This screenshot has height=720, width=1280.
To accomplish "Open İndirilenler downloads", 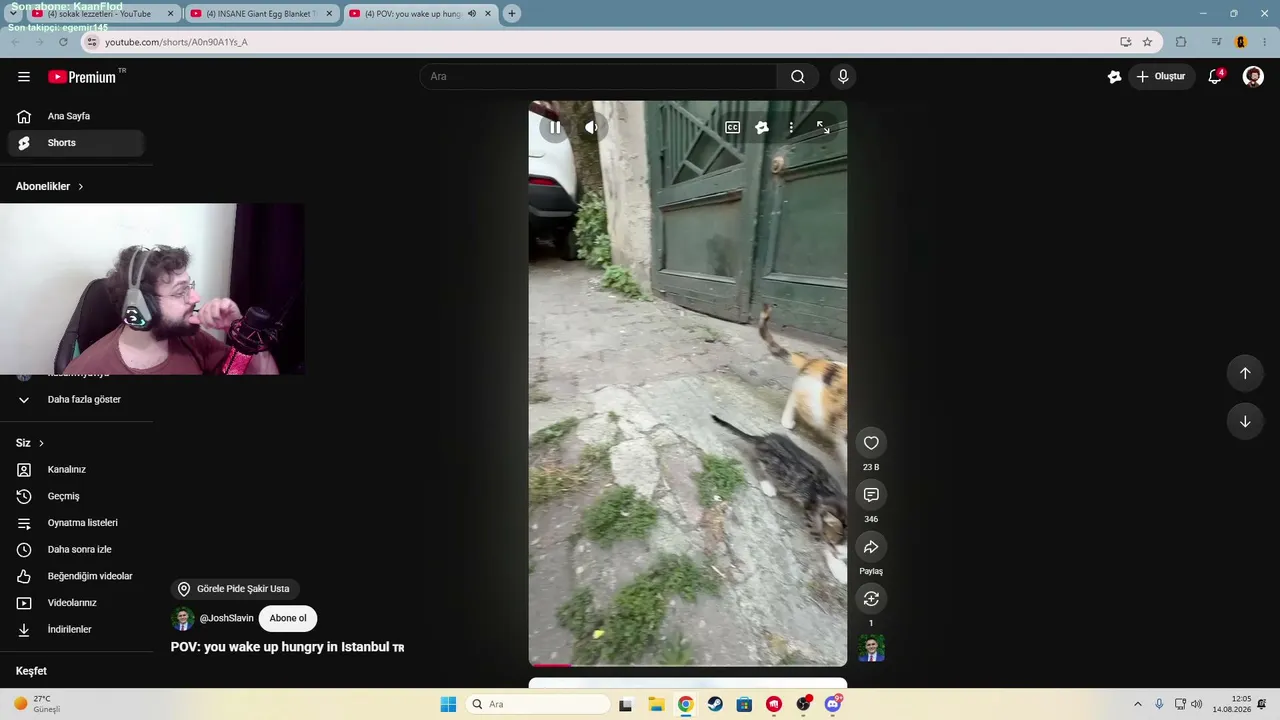I will (76, 630).
